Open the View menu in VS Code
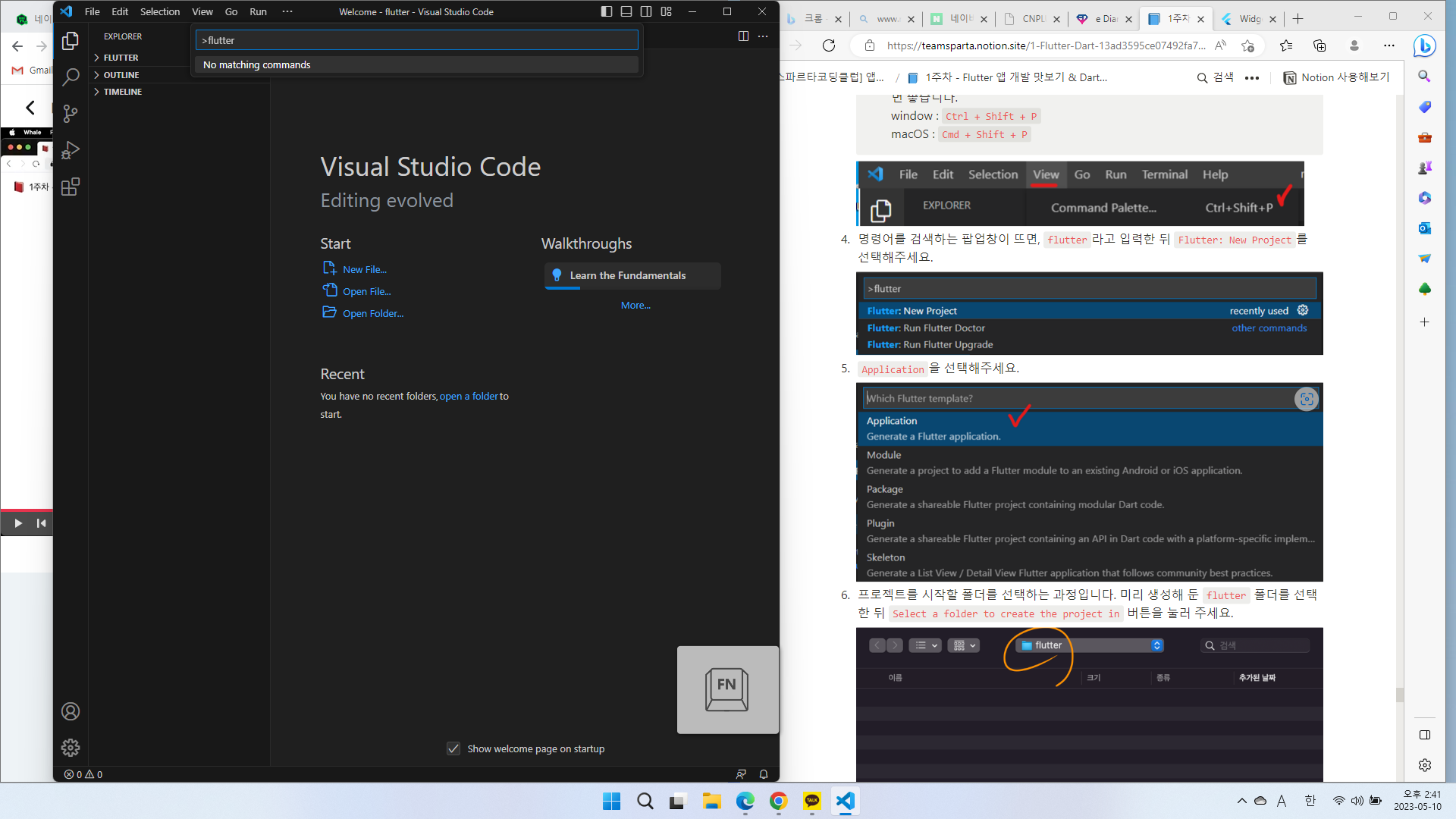The height and width of the screenshot is (819, 1456). pos(202,11)
